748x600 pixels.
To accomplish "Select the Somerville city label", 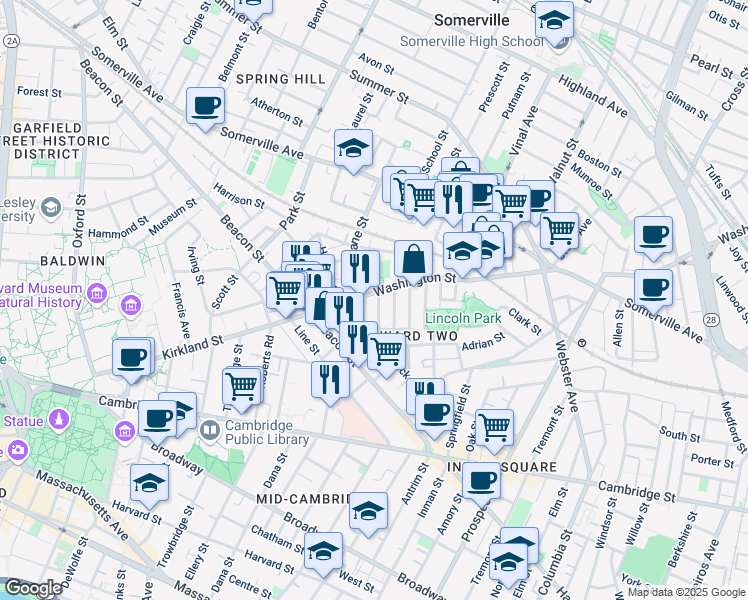I will (471, 21).
